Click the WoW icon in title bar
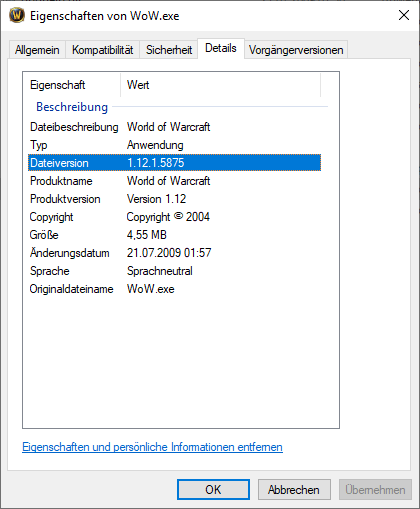Screen dimensions: 420x509 [17, 15]
